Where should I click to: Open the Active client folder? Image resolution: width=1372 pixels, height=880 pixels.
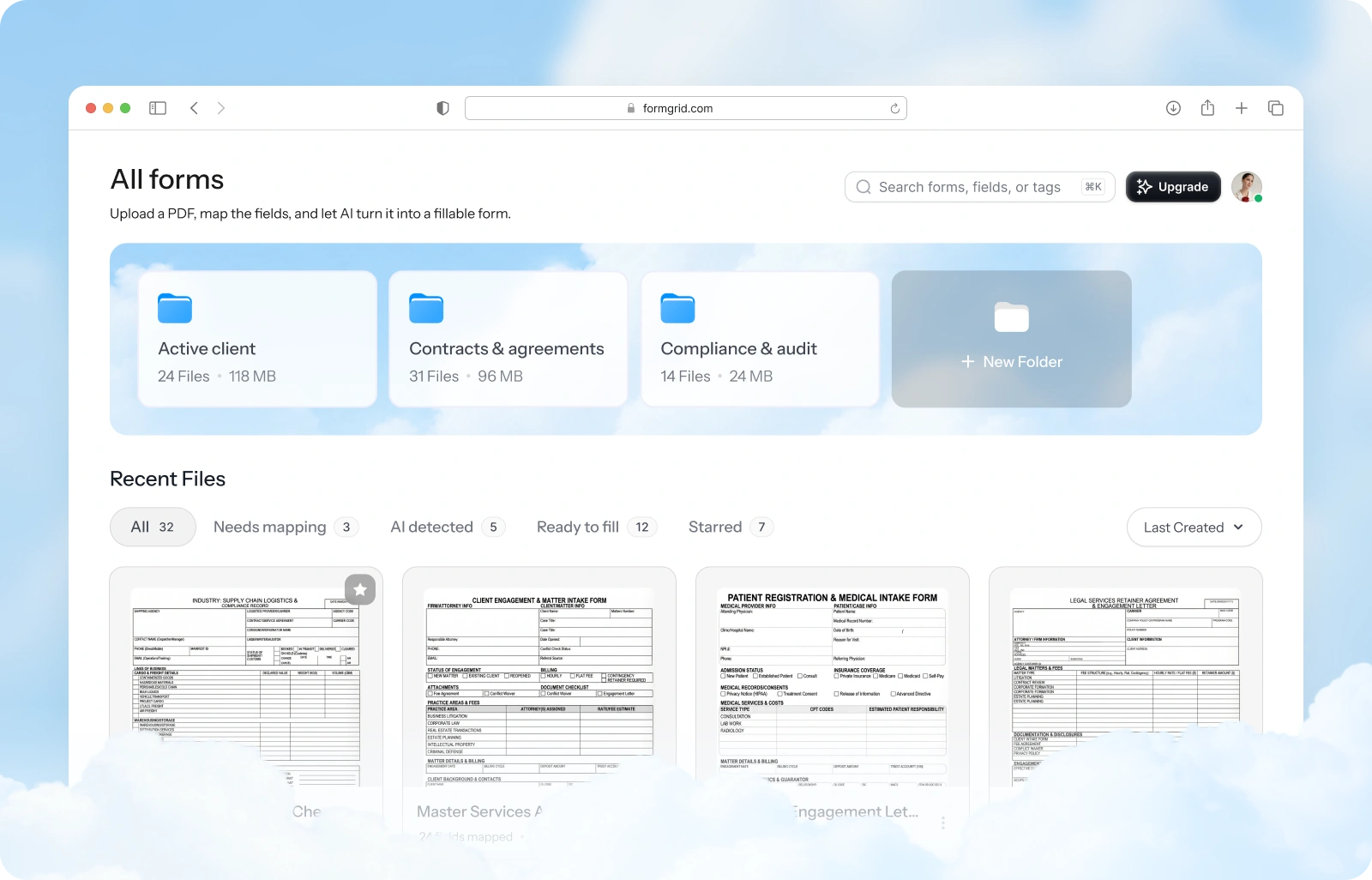pyautogui.click(x=257, y=339)
